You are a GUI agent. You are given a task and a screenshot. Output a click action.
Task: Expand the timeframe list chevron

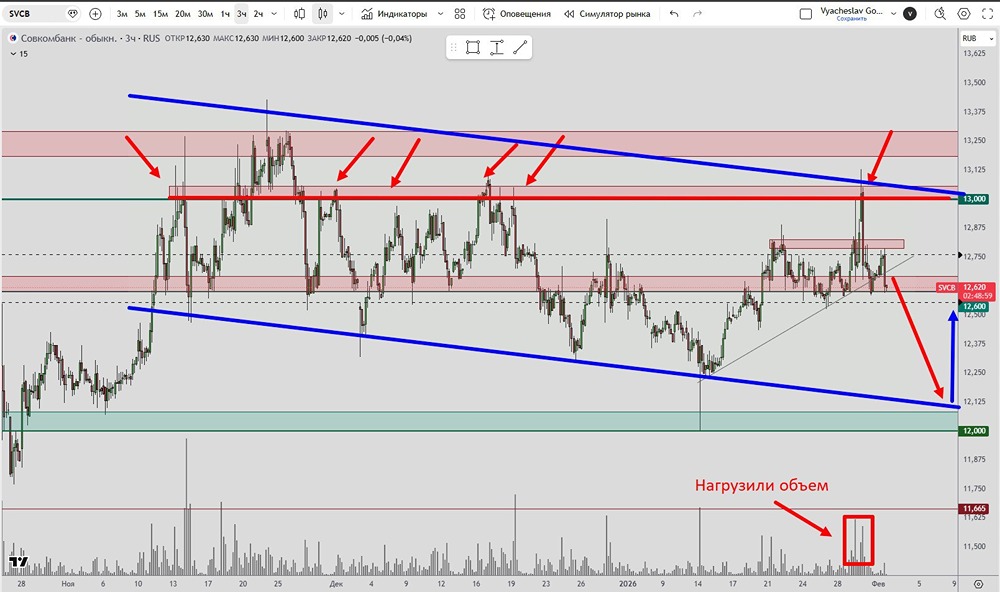click(274, 13)
